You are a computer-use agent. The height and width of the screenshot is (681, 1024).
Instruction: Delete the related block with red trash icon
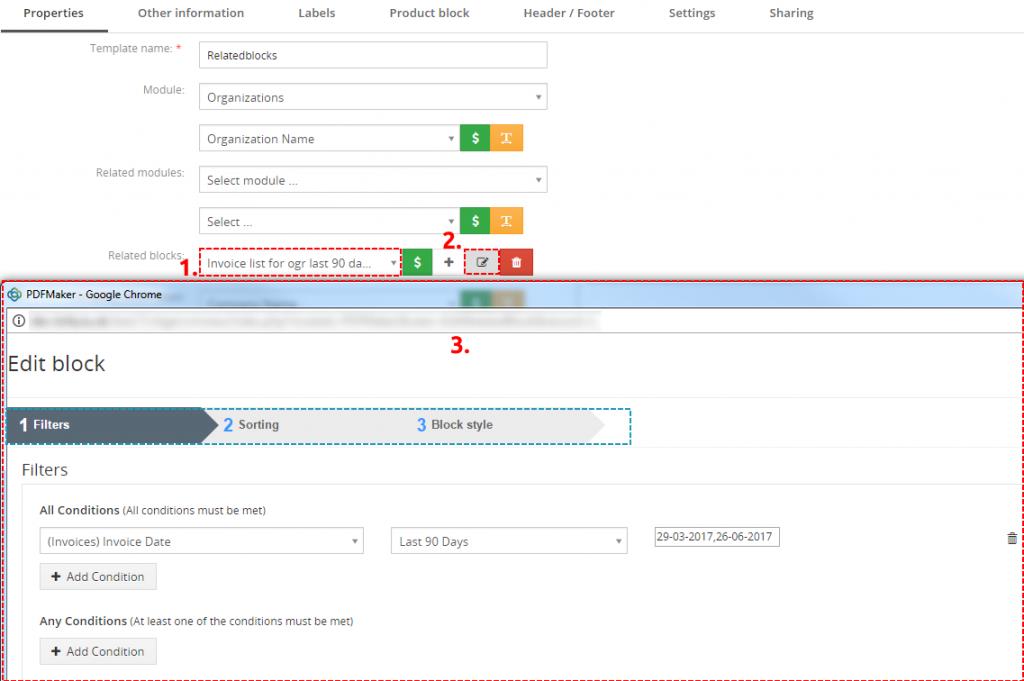point(516,262)
